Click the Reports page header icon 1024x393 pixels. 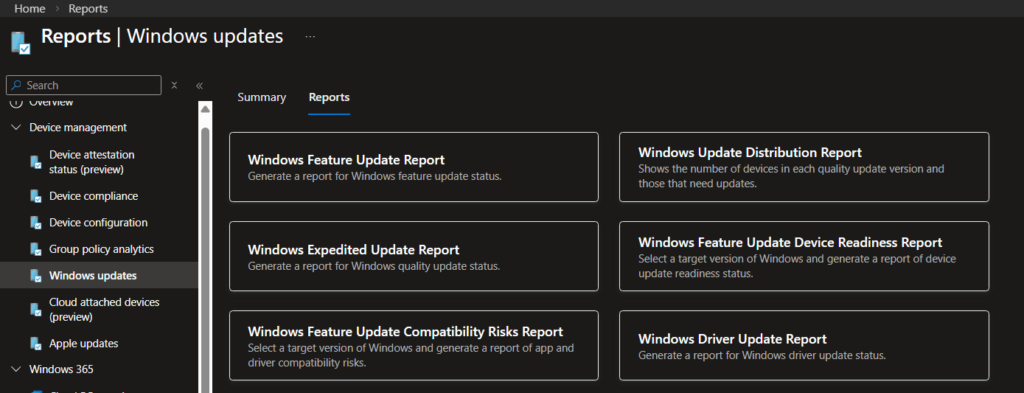click(x=21, y=42)
